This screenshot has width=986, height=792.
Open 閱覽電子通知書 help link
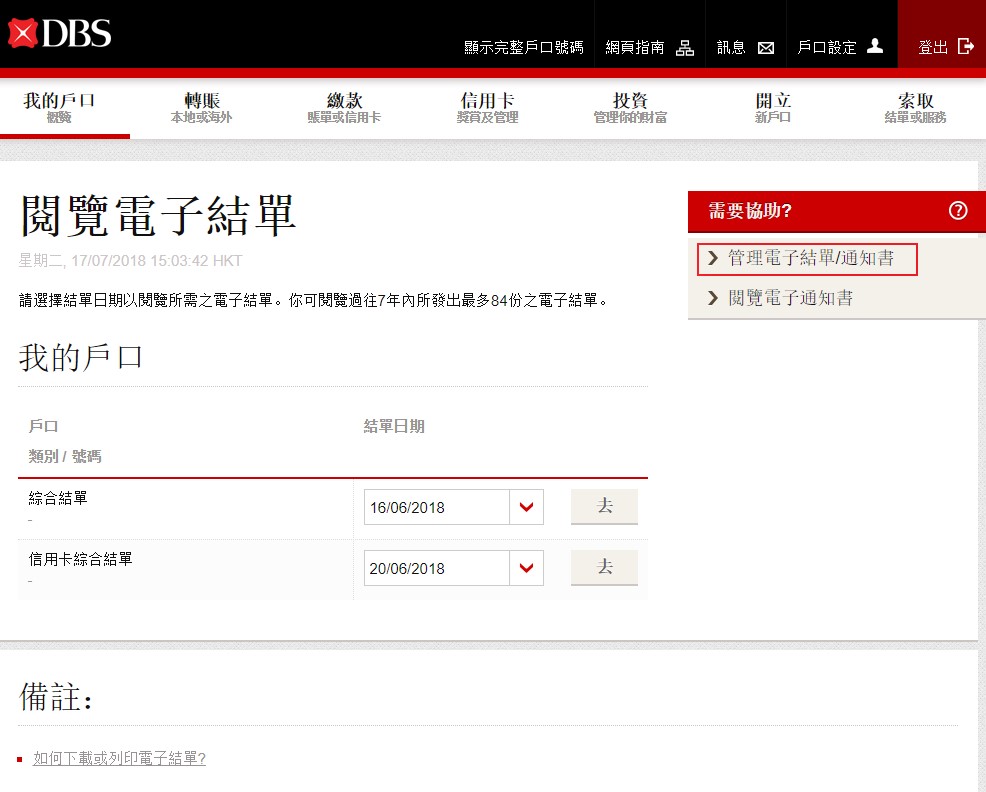pyautogui.click(x=790, y=298)
